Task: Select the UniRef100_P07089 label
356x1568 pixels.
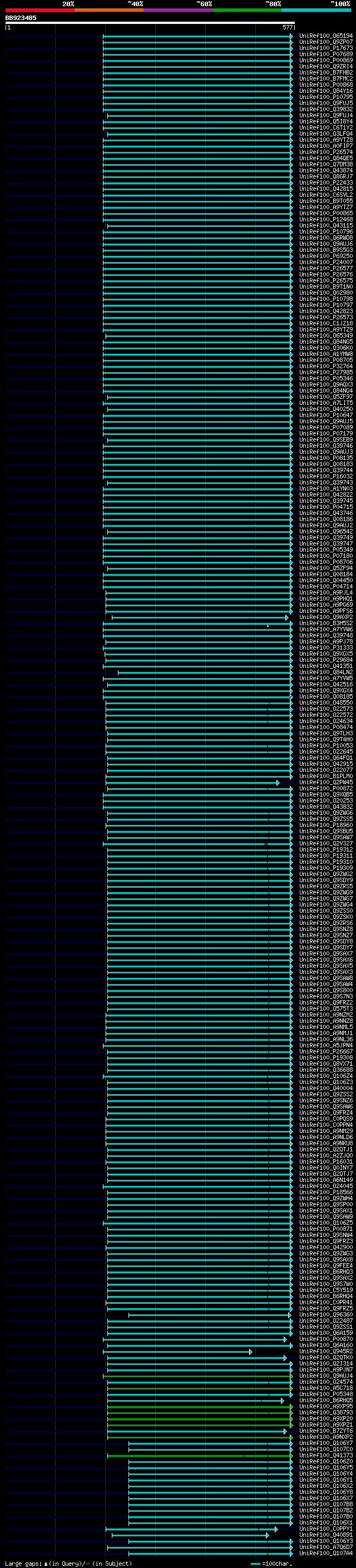Action: coord(326,427)
